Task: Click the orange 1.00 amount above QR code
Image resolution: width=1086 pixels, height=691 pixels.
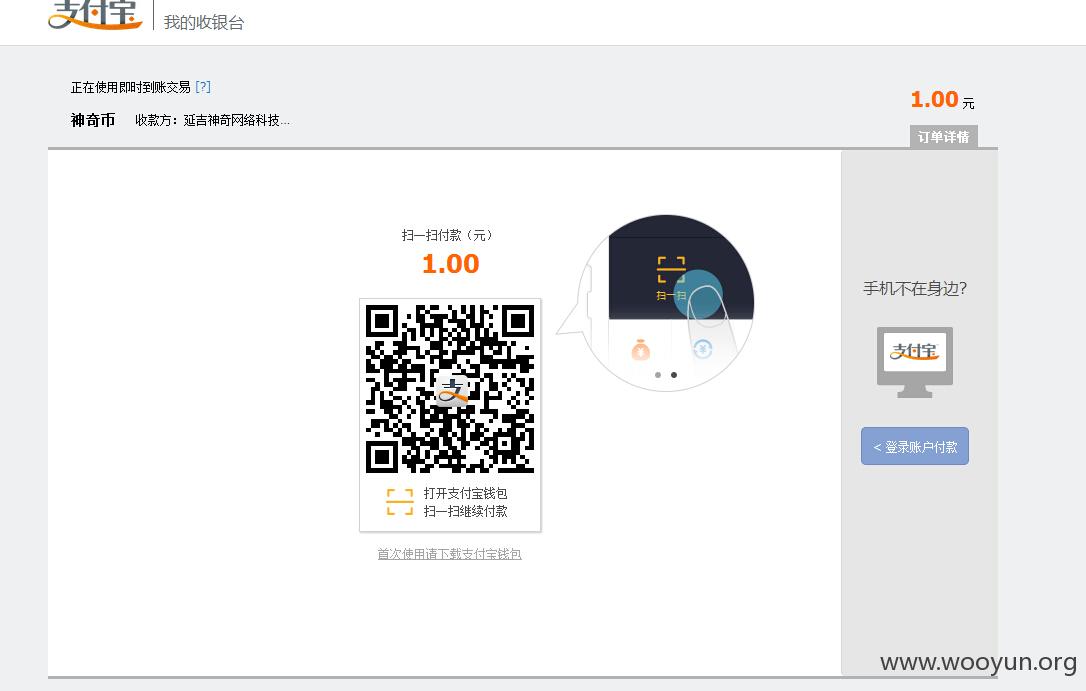Action: [x=451, y=264]
